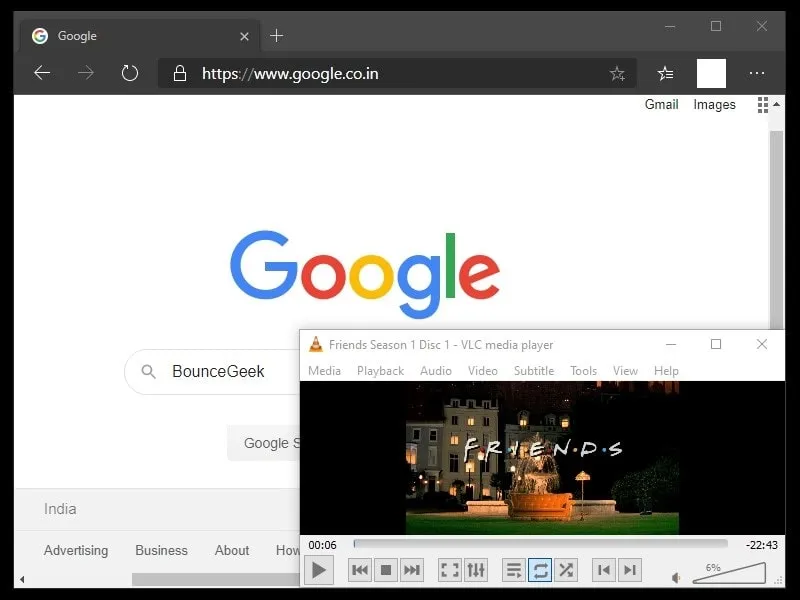Click the browser address bar URL
Screen dimensions: 800x600
coord(290,73)
